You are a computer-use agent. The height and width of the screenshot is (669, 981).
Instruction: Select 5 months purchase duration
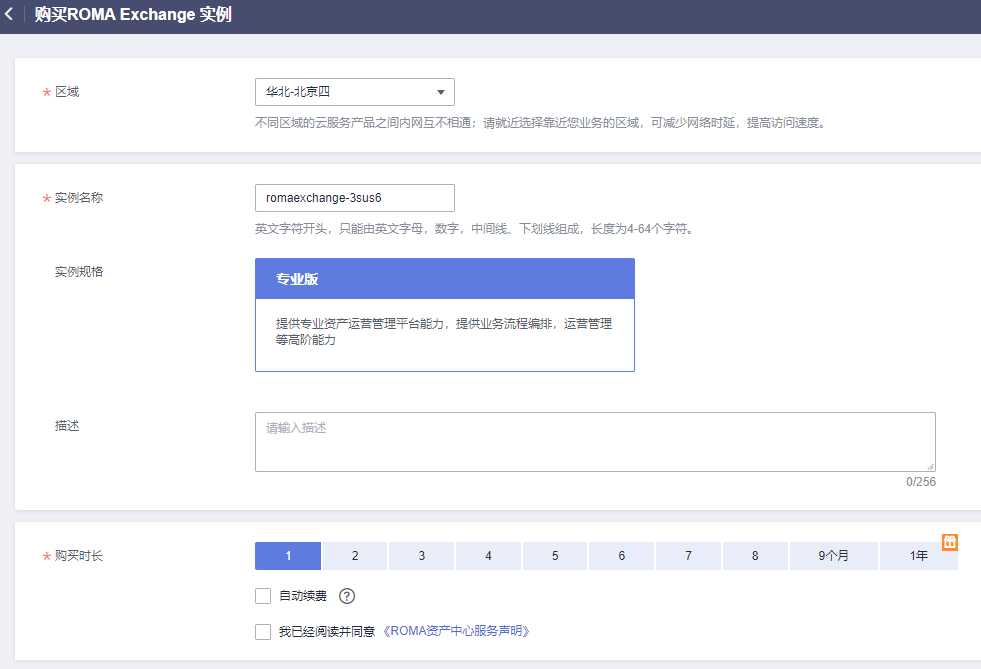tap(555, 556)
